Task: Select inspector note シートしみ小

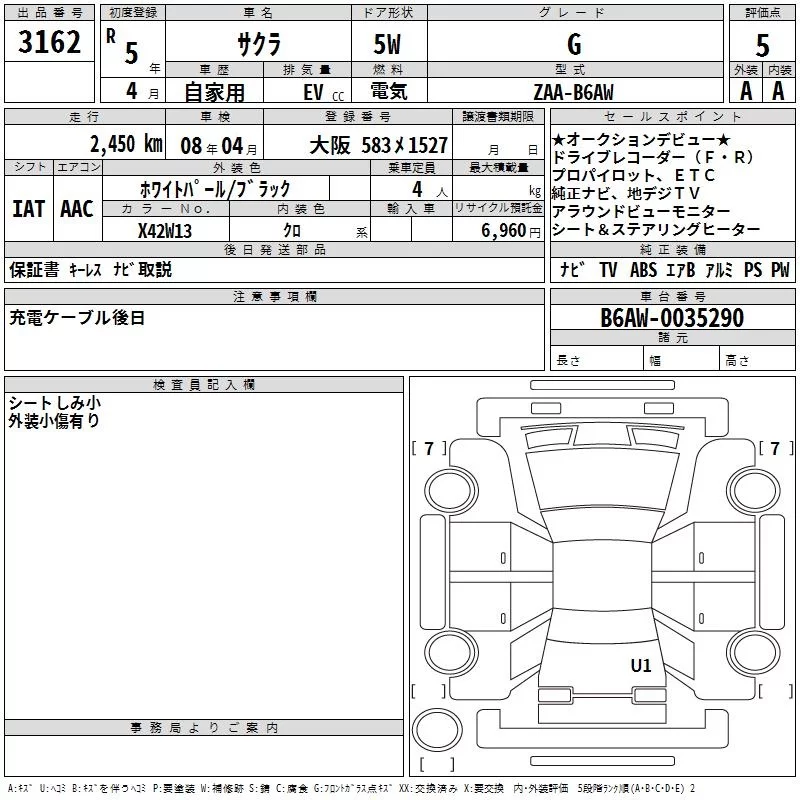Action: (55, 403)
